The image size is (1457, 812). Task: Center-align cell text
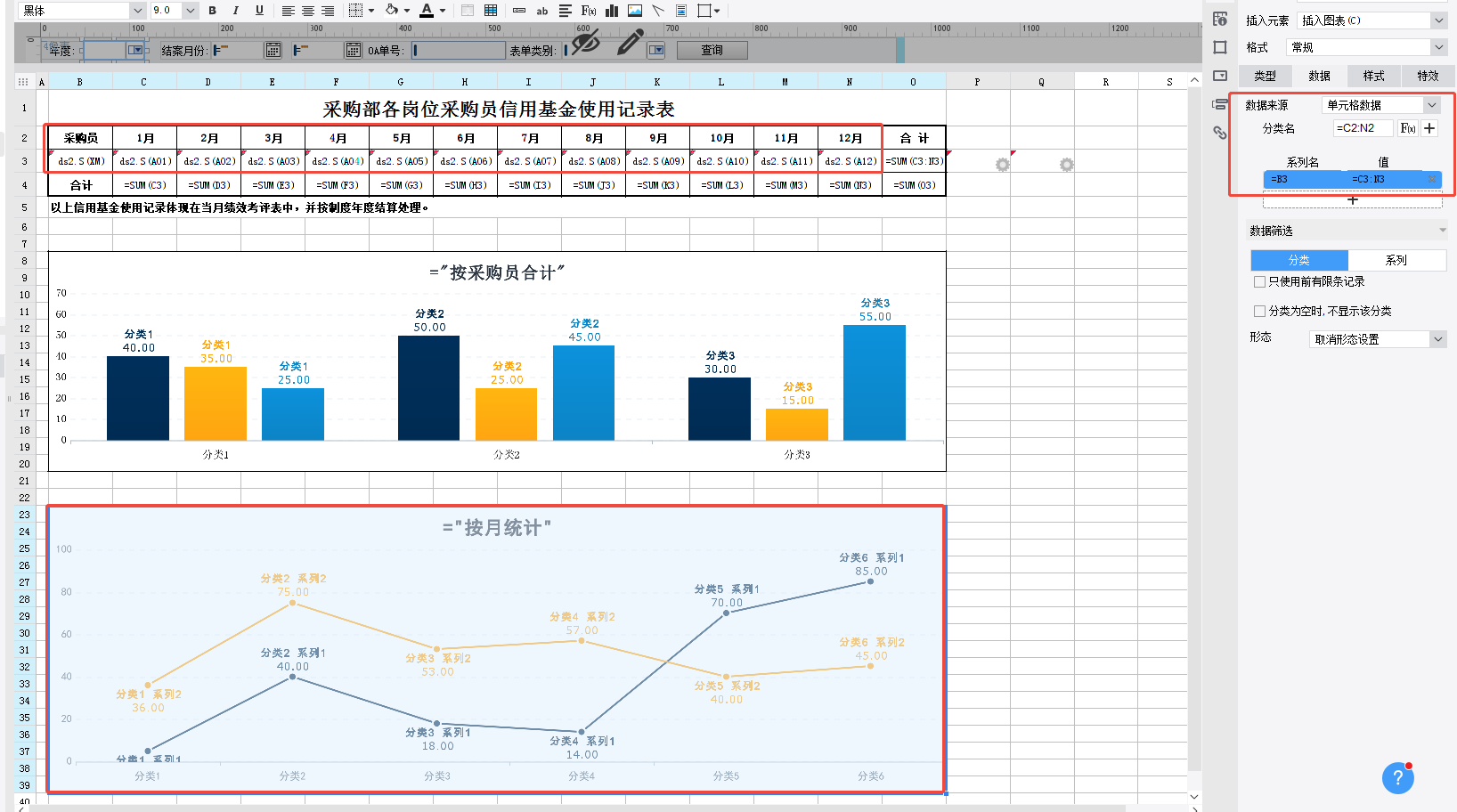click(308, 11)
